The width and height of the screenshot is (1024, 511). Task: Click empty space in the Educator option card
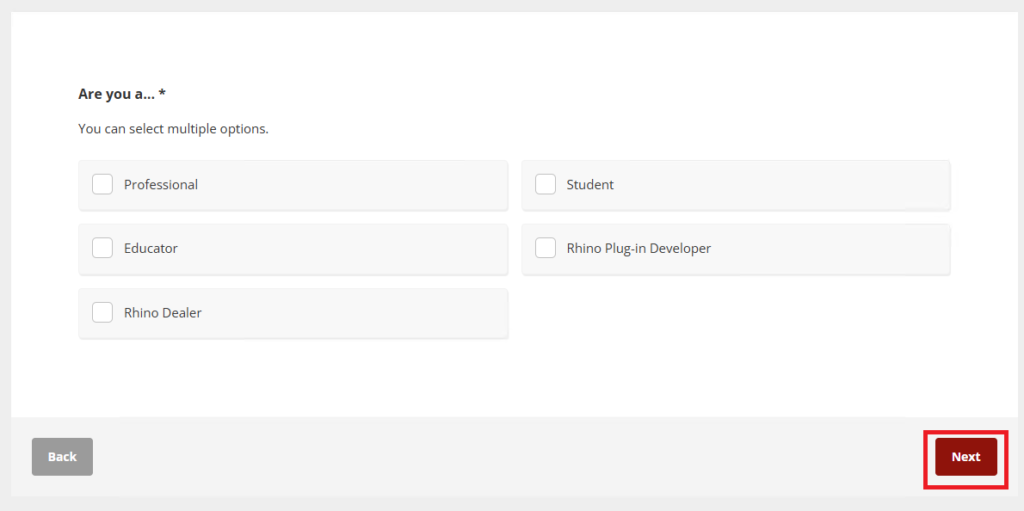380,249
